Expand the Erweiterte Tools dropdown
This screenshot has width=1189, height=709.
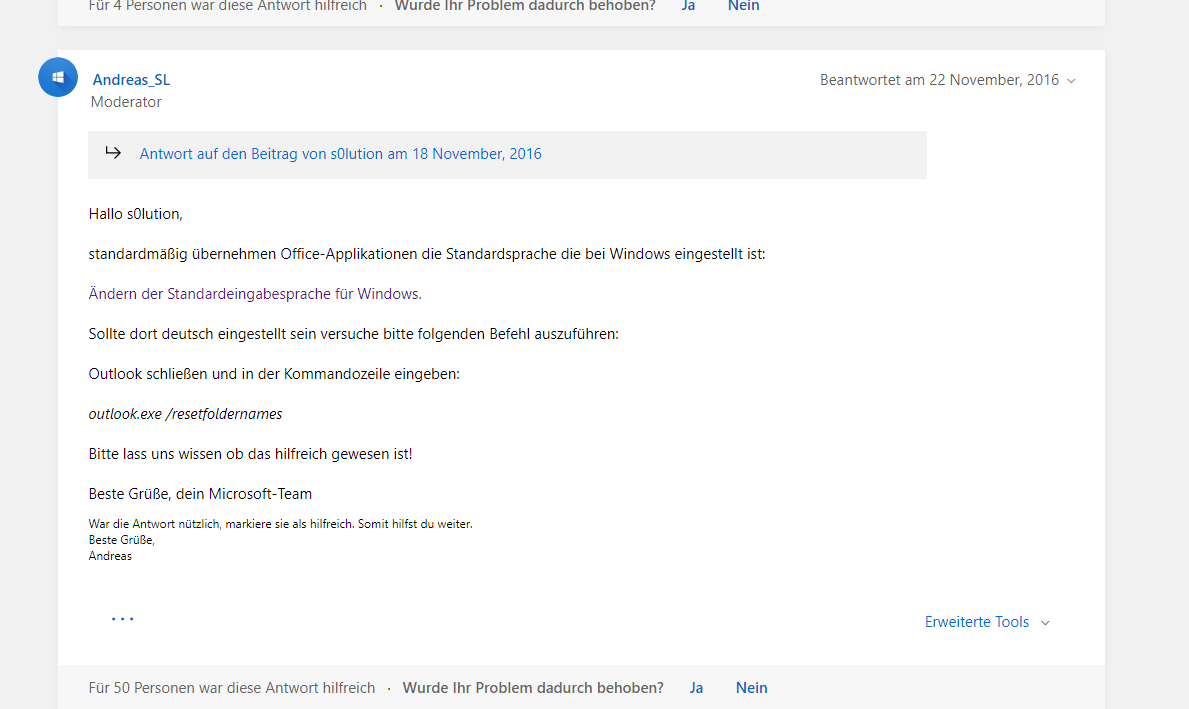click(976, 621)
